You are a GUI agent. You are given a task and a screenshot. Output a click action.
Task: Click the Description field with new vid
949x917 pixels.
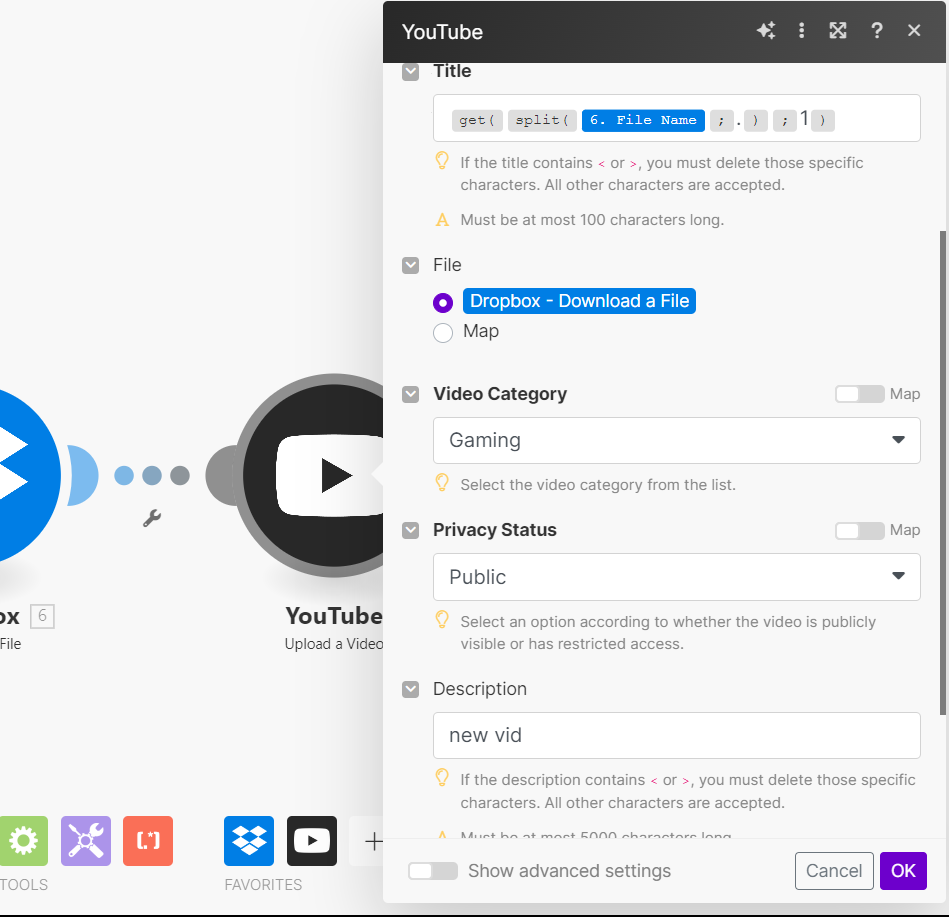coord(677,735)
